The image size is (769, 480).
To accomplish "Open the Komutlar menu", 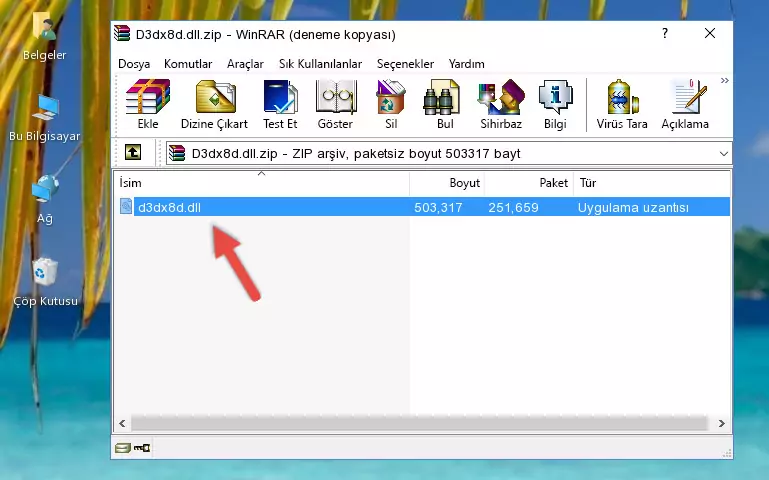I will pos(188,64).
